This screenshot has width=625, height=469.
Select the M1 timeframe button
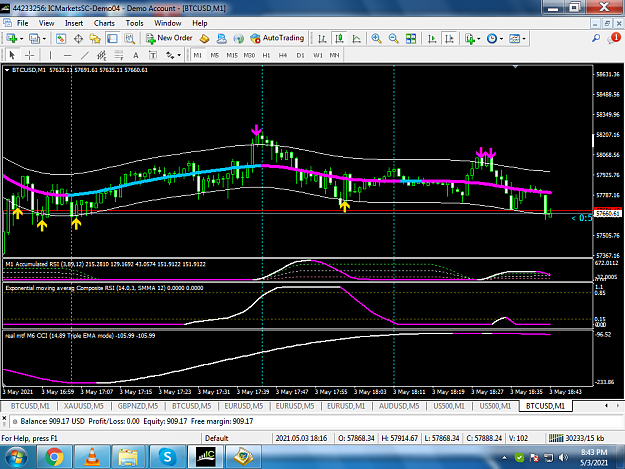pos(198,55)
